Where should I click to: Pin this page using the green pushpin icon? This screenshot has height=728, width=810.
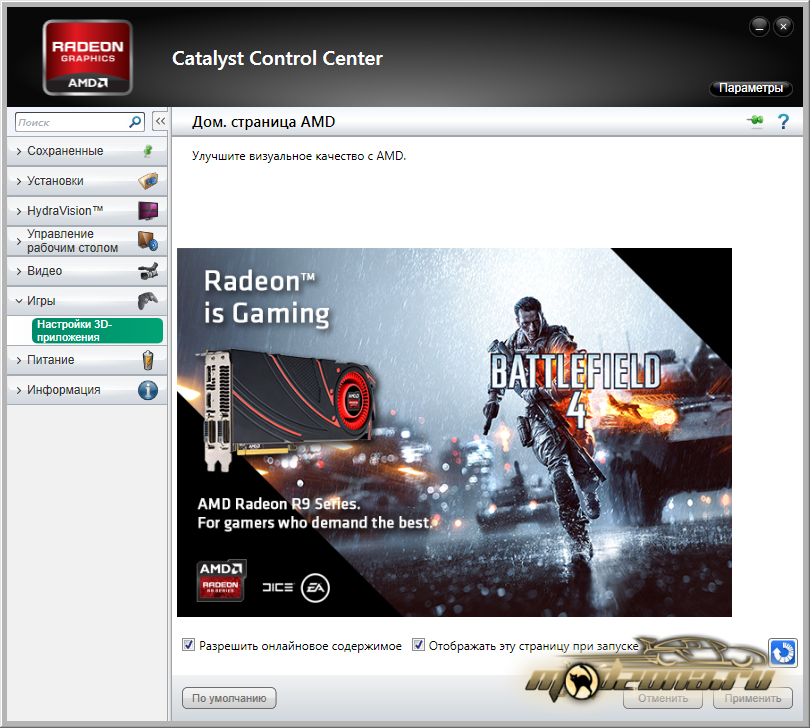(x=755, y=121)
